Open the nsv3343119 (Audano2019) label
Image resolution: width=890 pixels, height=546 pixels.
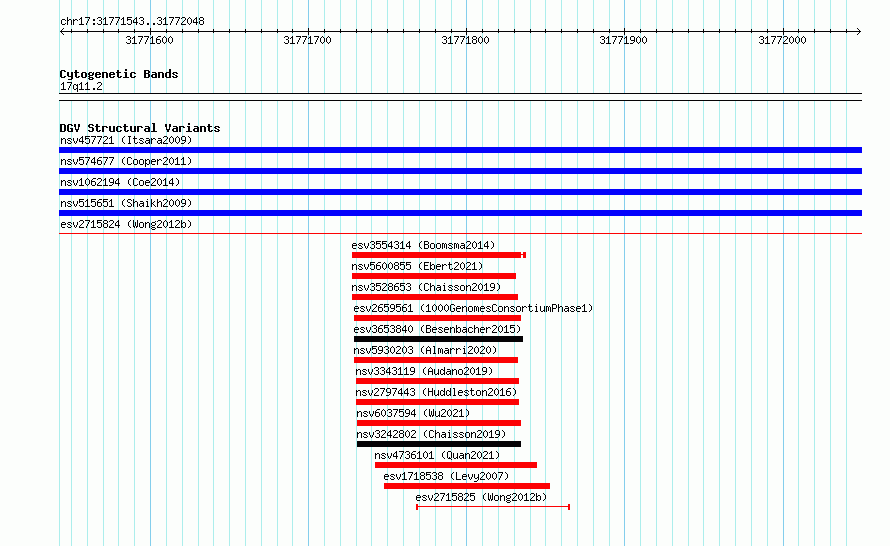tap(424, 371)
